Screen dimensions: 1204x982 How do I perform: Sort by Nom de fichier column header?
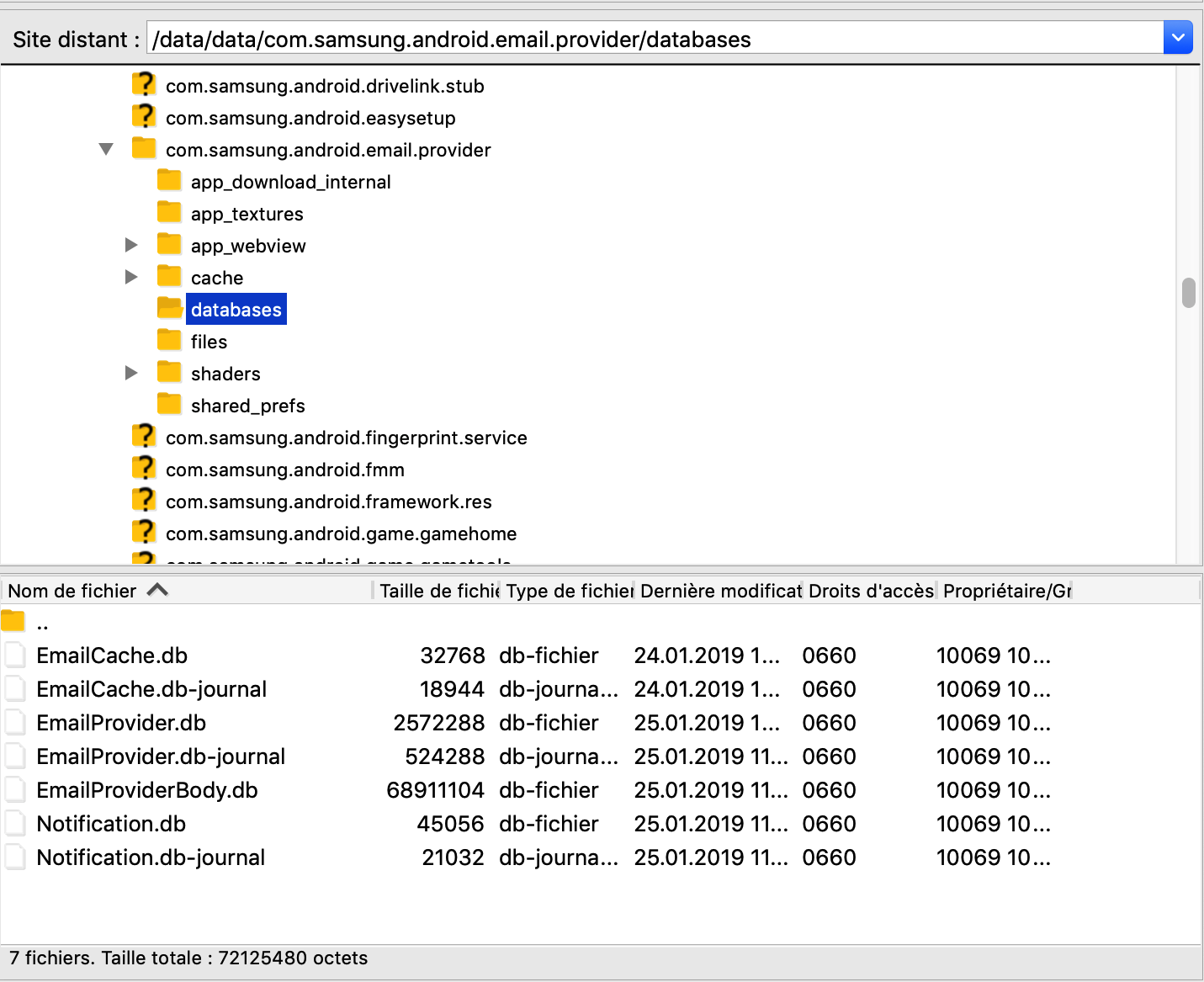pyautogui.click(x=187, y=591)
